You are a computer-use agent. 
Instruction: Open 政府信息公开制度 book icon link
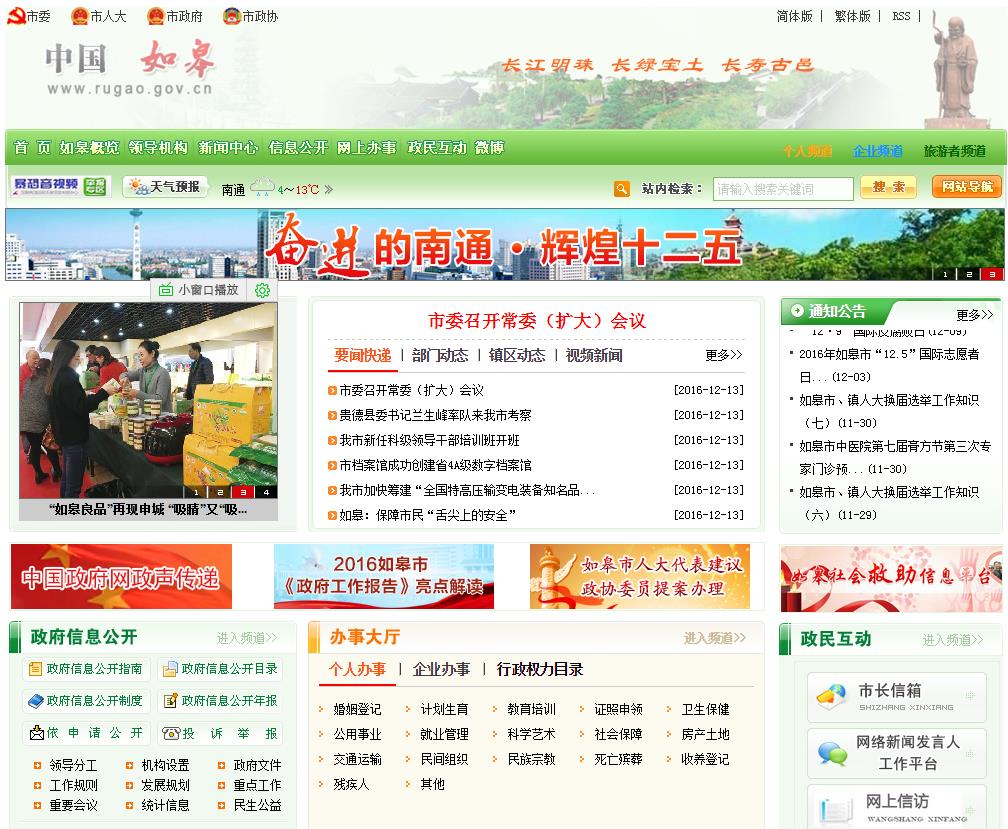[x=86, y=701]
